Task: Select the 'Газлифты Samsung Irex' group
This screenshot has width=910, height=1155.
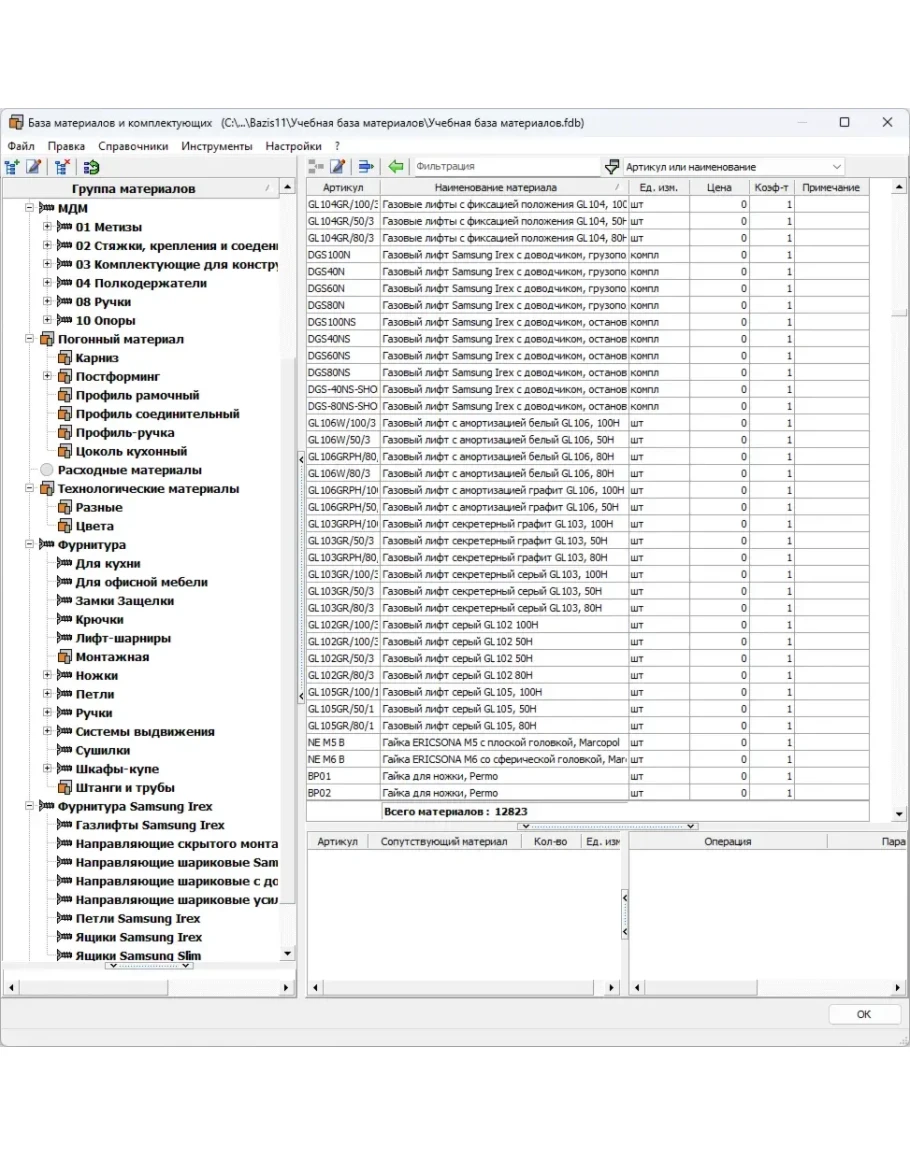Action: point(149,825)
